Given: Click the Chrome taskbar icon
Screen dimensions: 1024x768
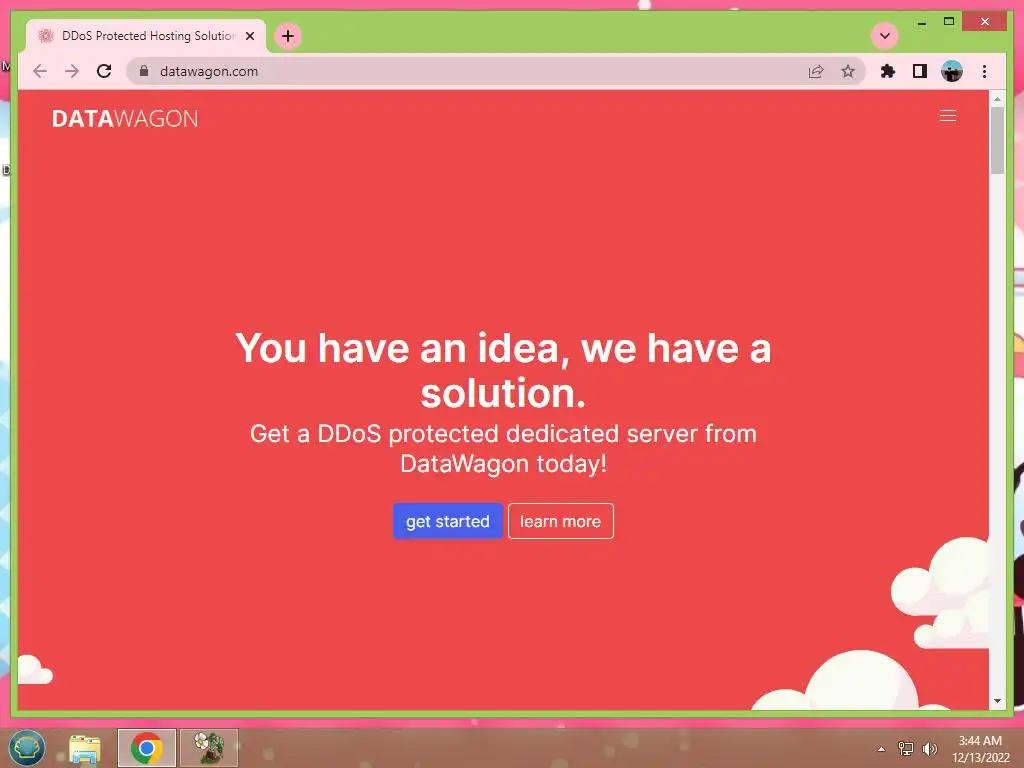Looking at the screenshot, I should click(146, 748).
